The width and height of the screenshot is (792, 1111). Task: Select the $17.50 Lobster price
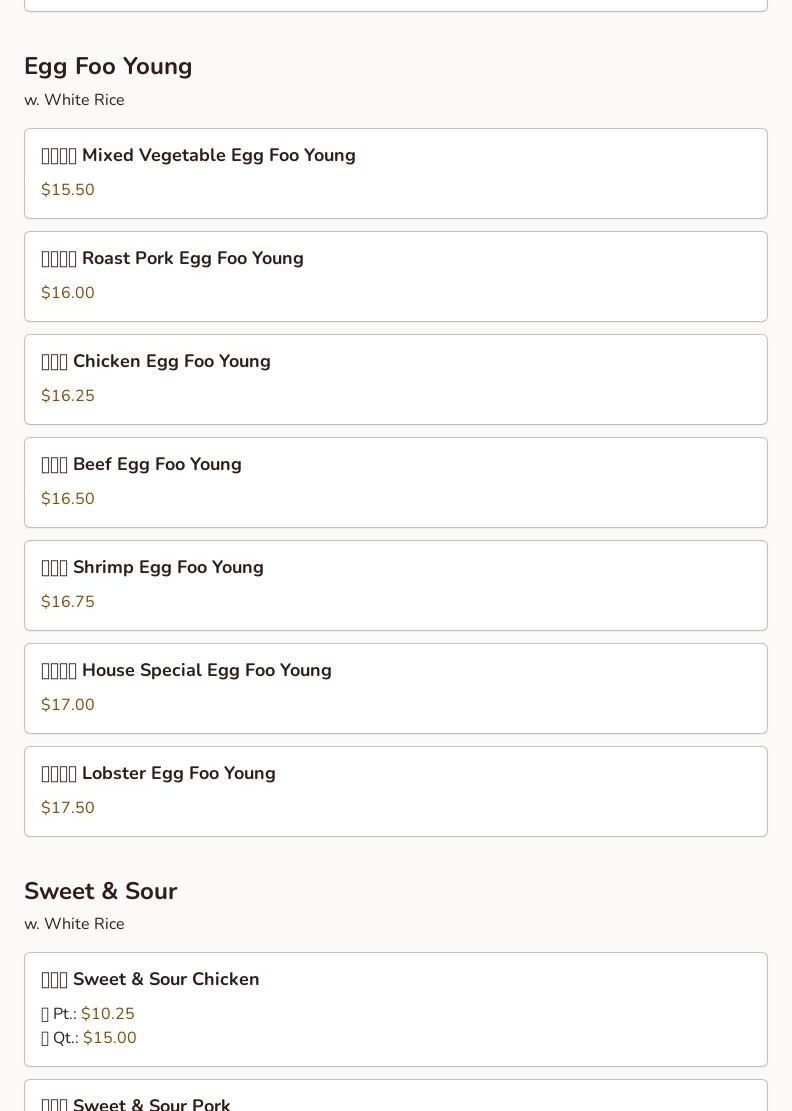(68, 808)
